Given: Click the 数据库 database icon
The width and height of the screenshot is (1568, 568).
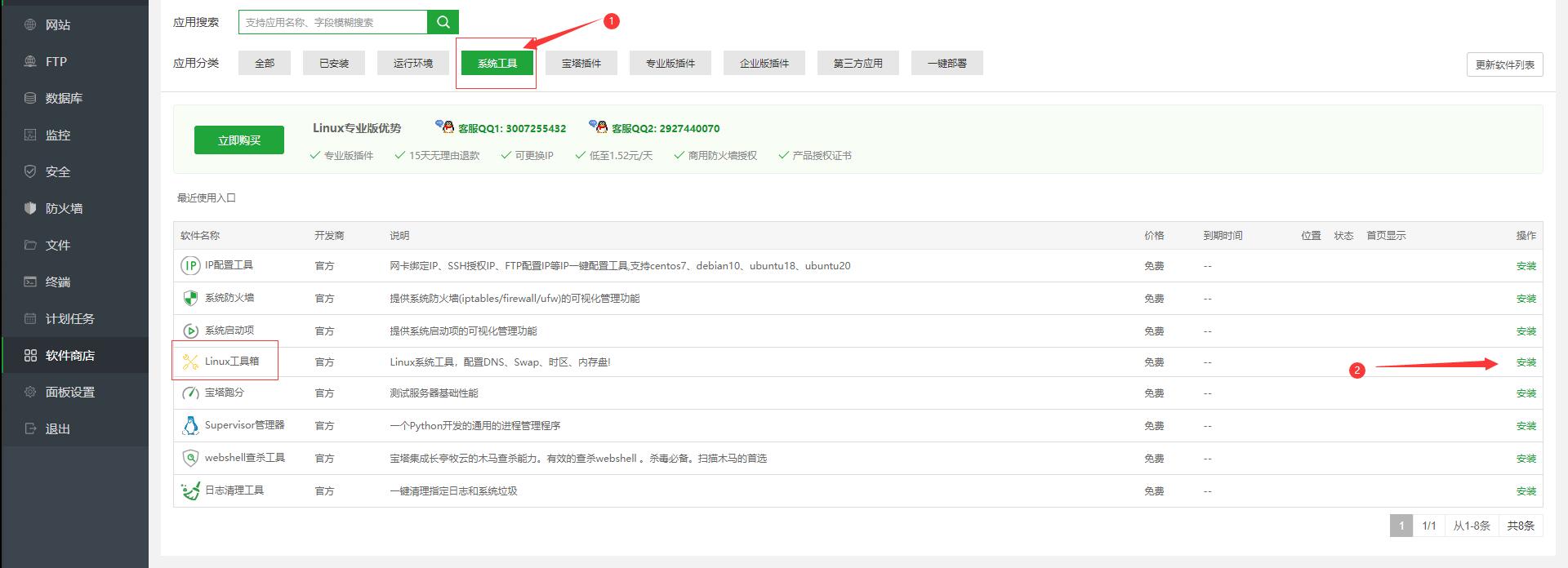Looking at the screenshot, I should (30, 98).
